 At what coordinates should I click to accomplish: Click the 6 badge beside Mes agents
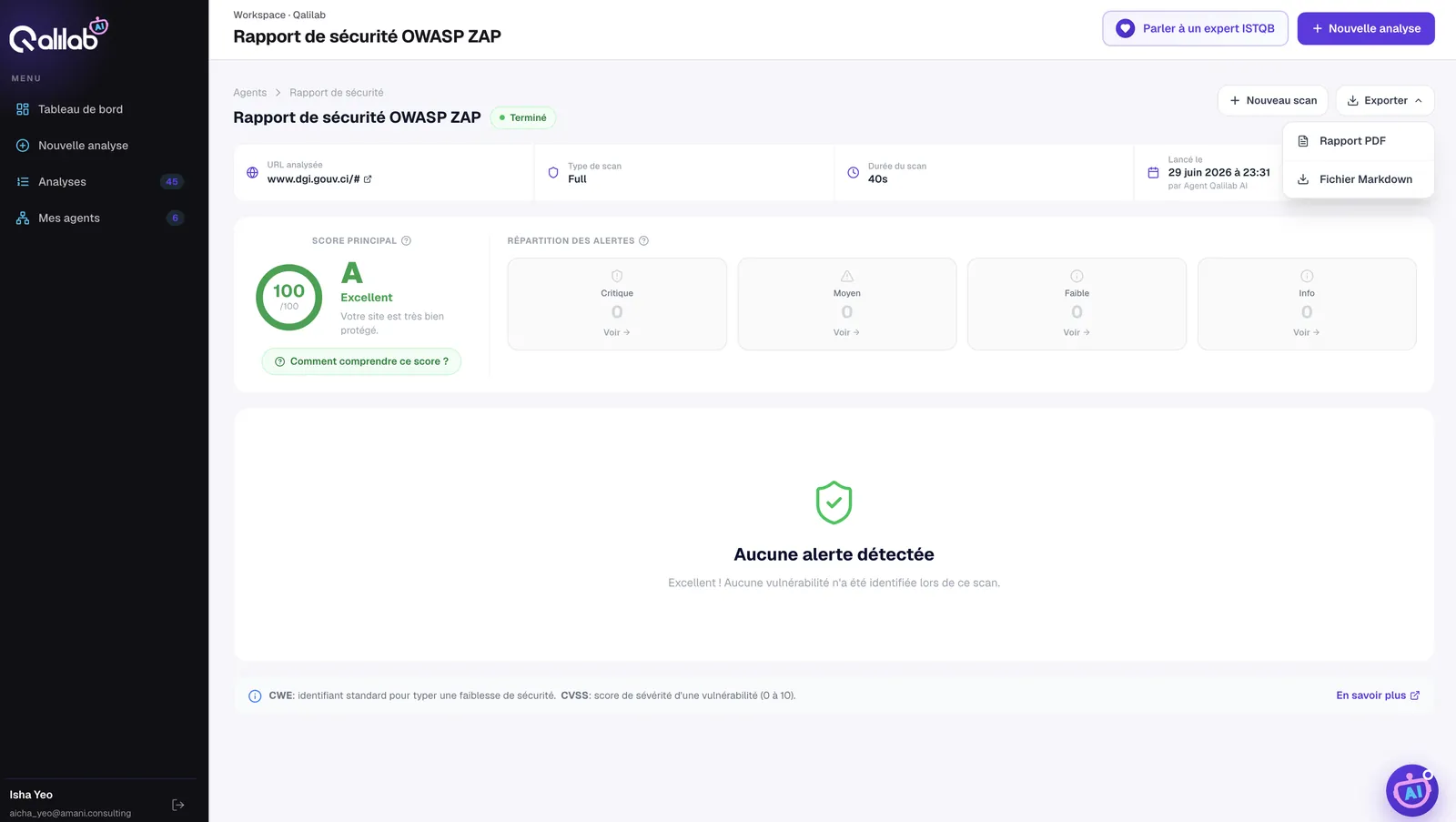pos(176,218)
